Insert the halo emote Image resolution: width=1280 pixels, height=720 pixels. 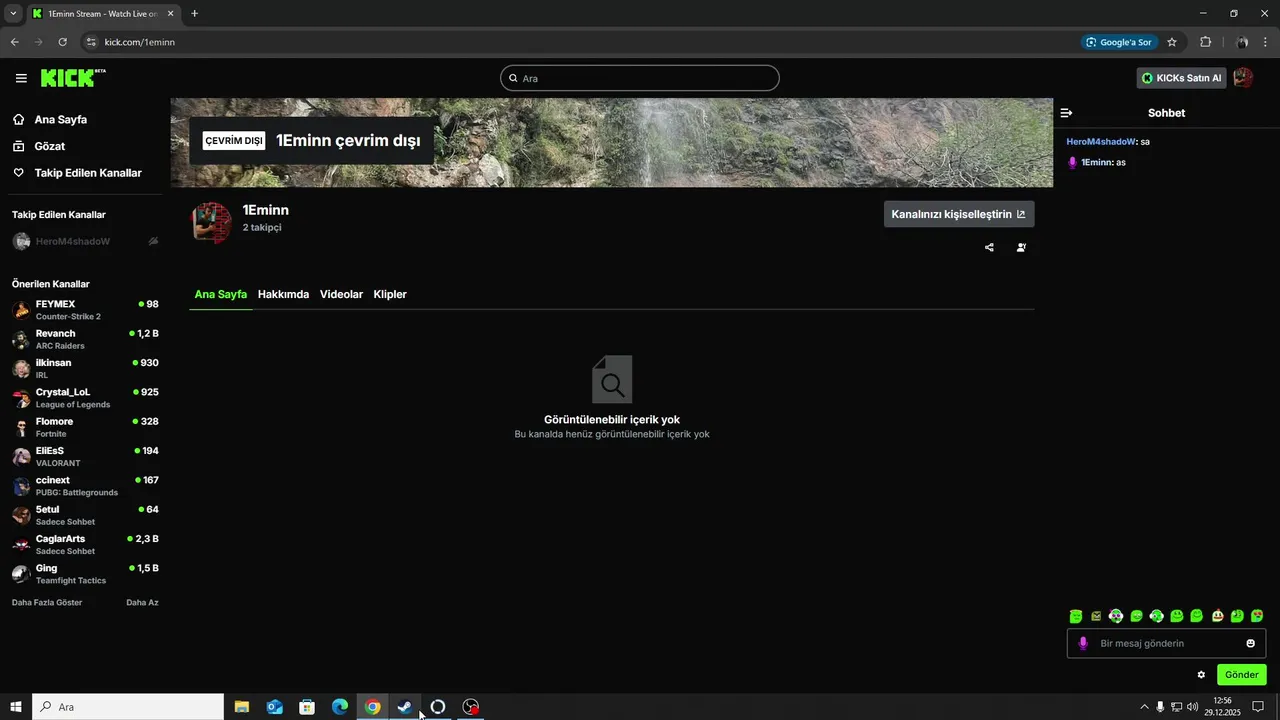click(x=1076, y=616)
